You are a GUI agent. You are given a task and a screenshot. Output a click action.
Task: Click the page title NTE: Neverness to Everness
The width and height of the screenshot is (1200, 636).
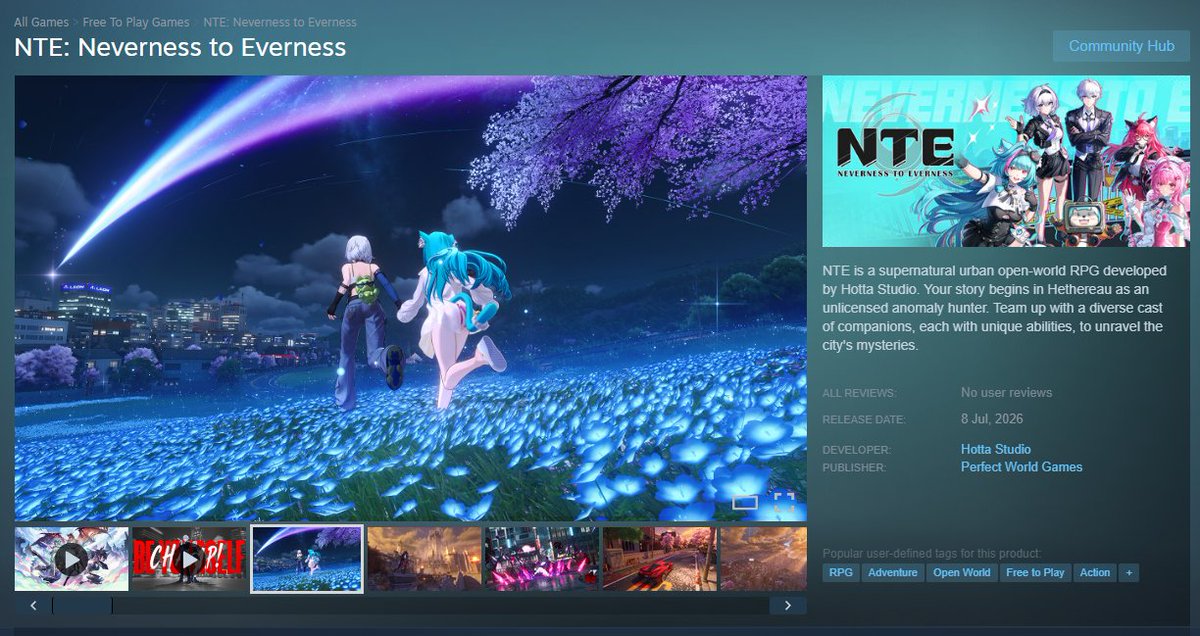tap(180, 47)
